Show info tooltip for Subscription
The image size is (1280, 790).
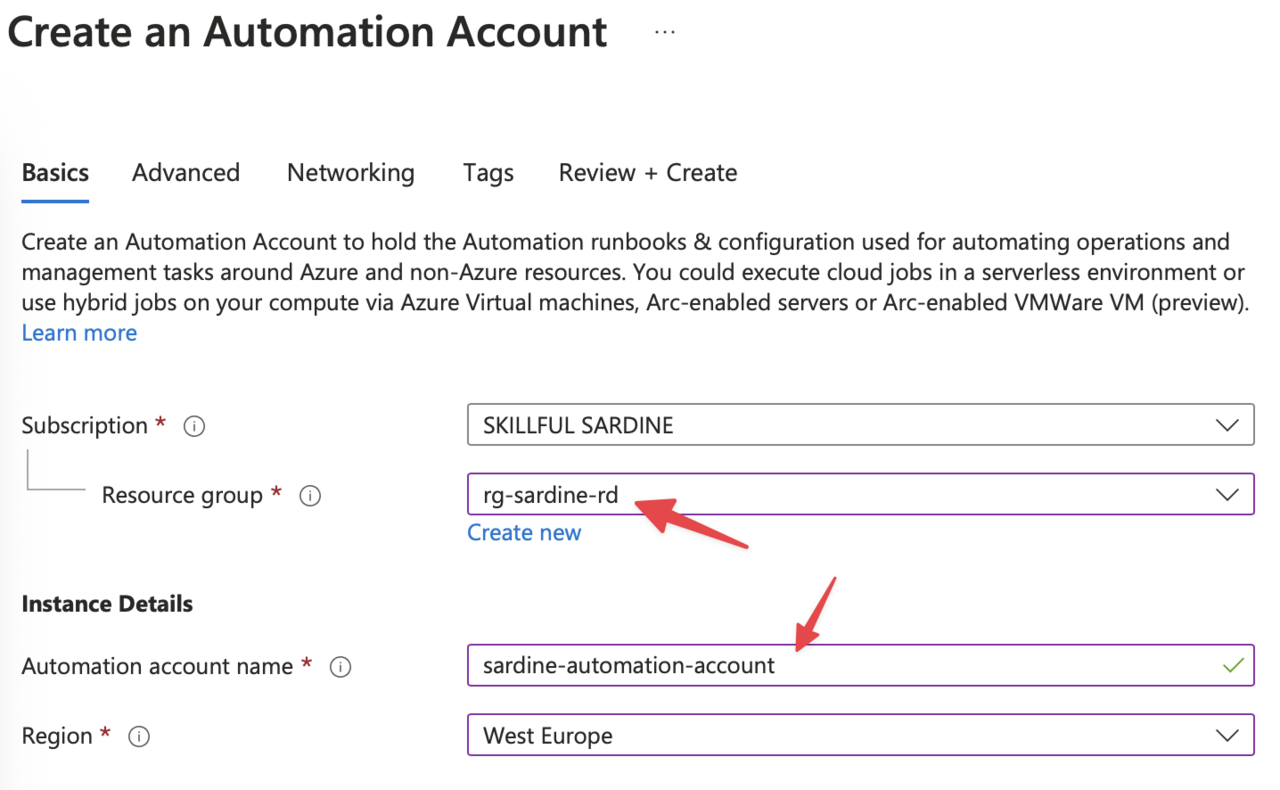pyautogui.click(x=195, y=427)
